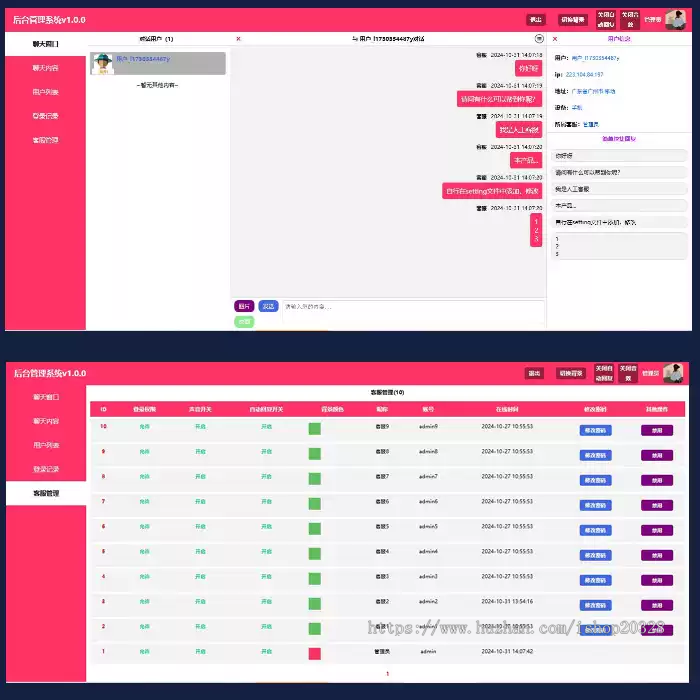Open 聊天窗口 in 客服管理 screen sidebar
700x700 pixels.
(46, 397)
